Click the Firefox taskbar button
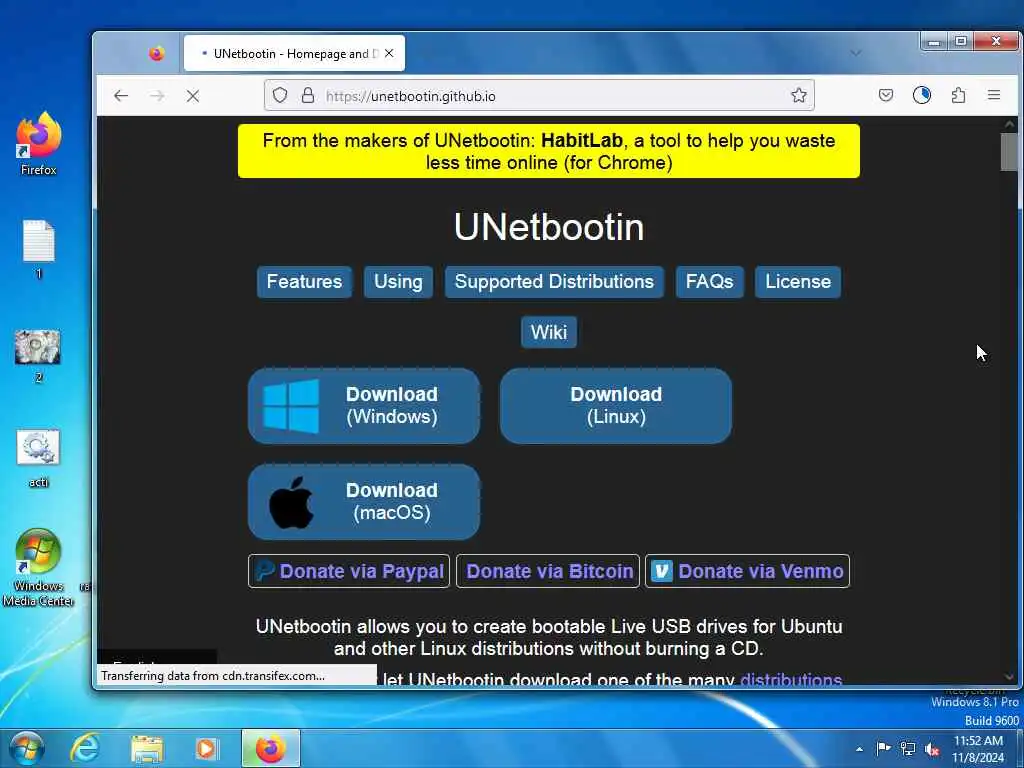Image resolution: width=1024 pixels, height=768 pixels. (270, 748)
